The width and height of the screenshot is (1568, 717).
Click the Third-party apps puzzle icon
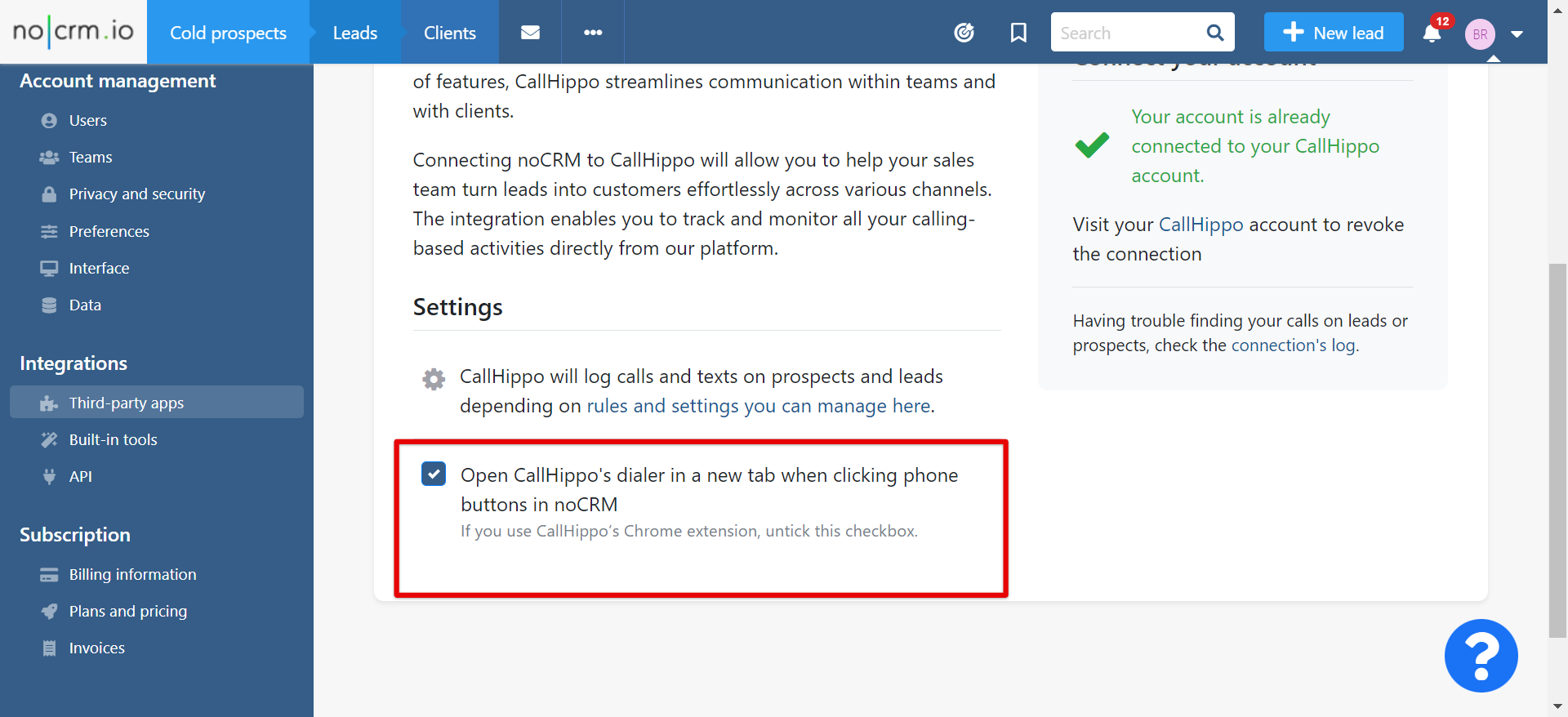(49, 403)
